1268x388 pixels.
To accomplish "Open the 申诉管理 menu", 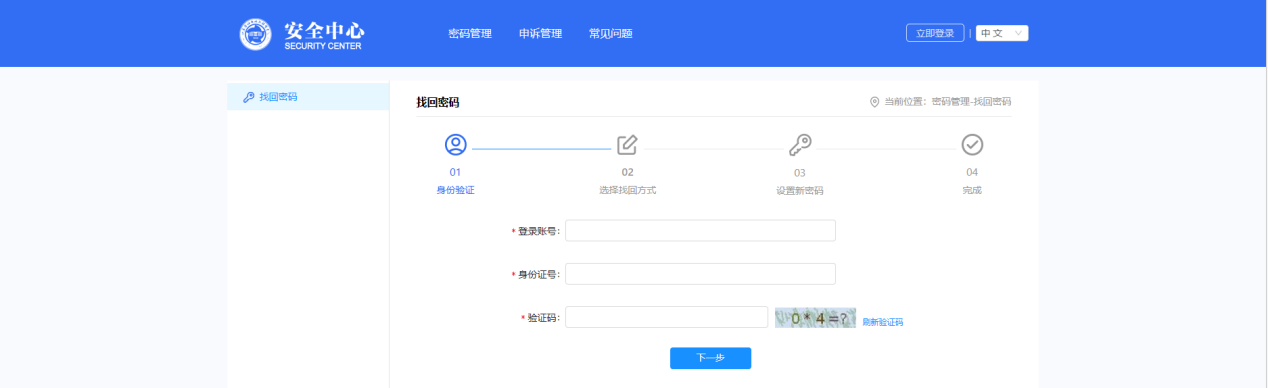I will click(540, 34).
